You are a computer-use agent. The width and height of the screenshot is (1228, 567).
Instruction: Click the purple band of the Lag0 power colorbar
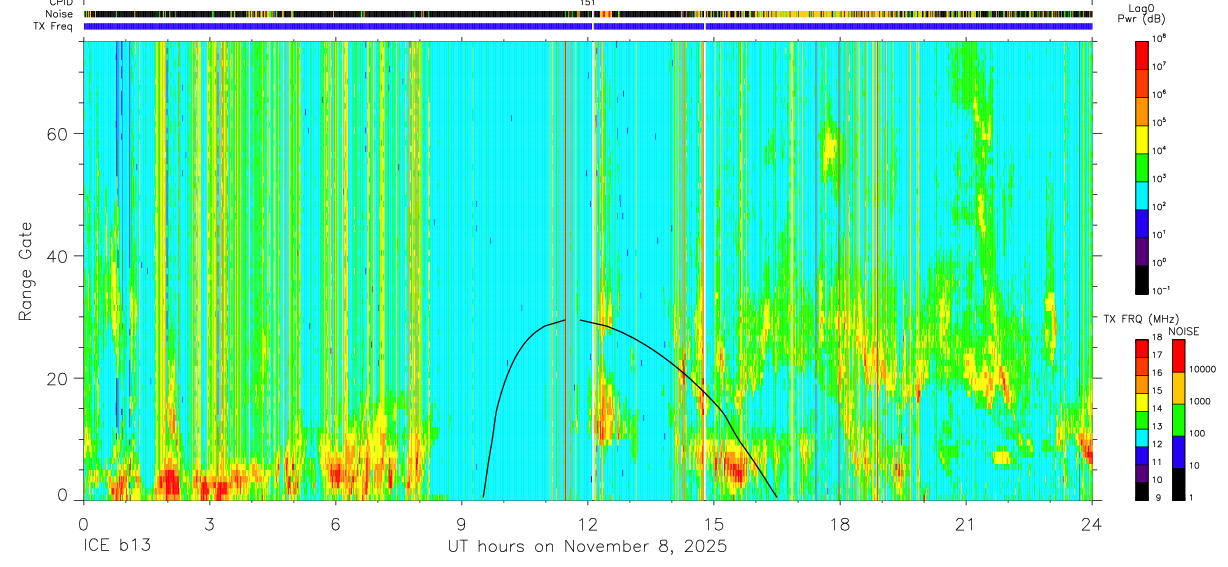pyautogui.click(x=1143, y=249)
